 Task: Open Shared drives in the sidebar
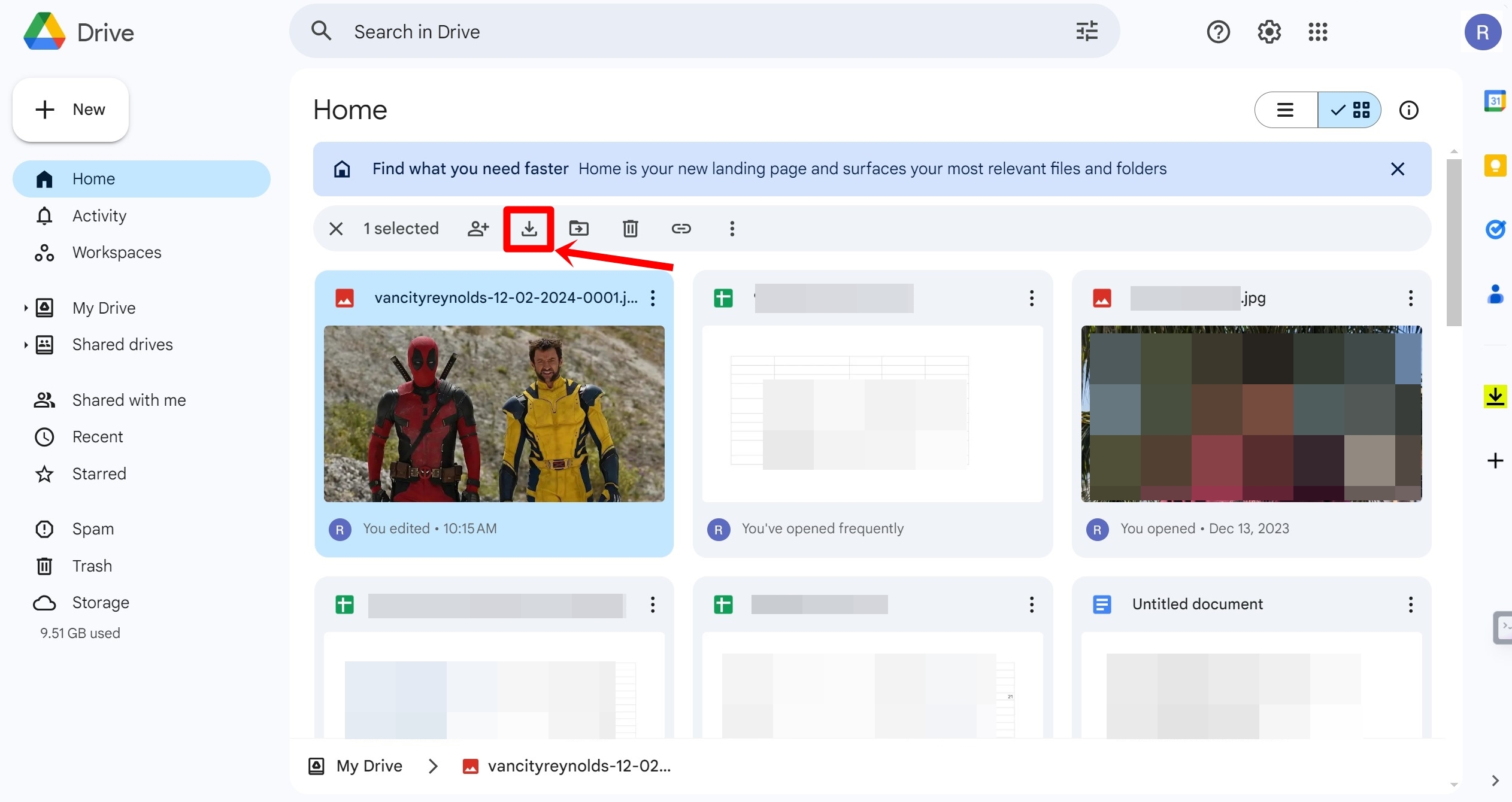122,345
